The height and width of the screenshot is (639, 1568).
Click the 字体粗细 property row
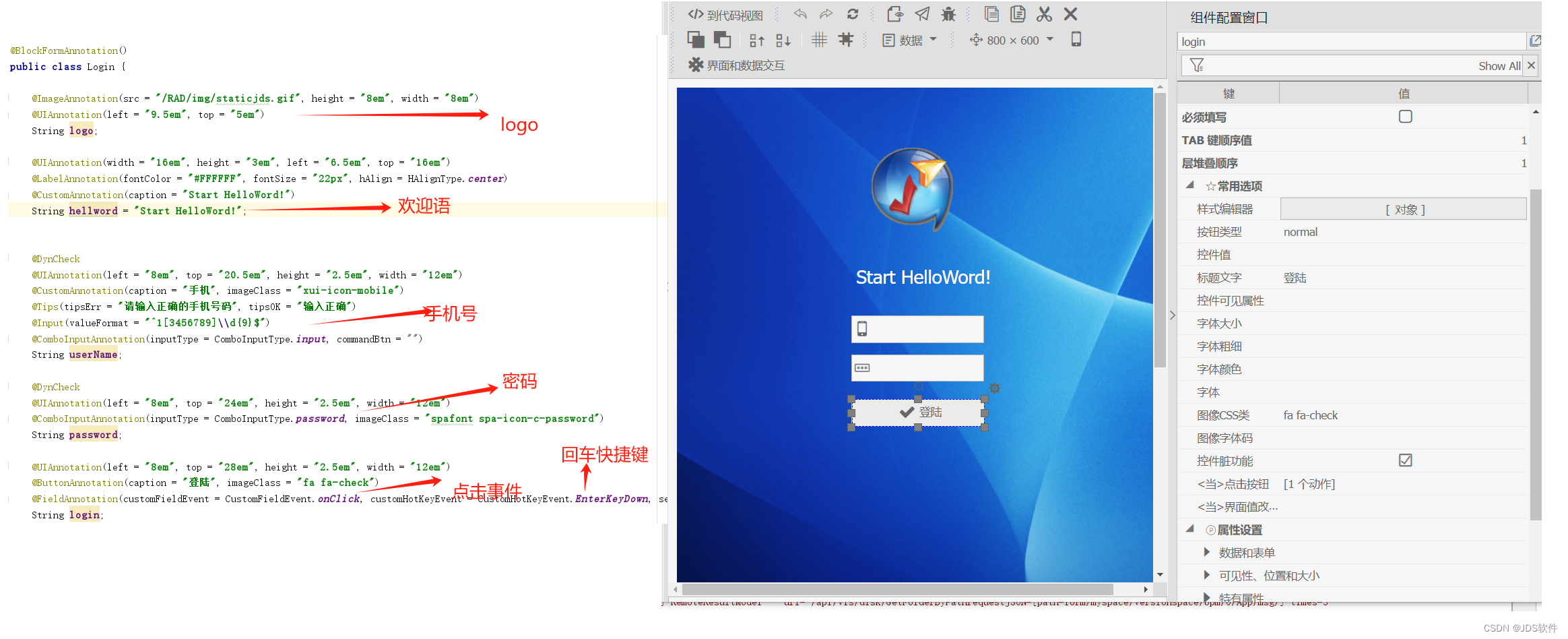click(1352, 346)
